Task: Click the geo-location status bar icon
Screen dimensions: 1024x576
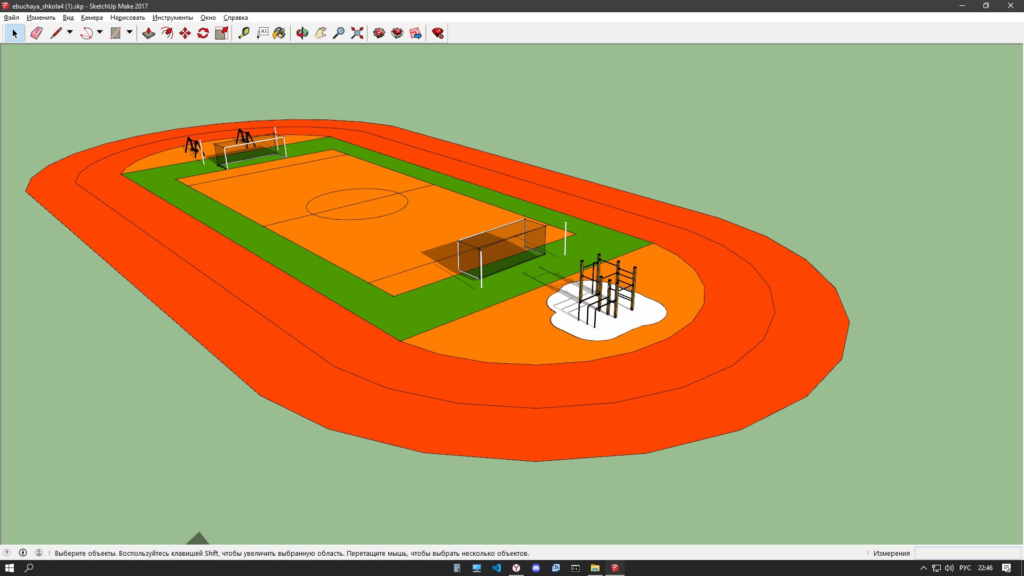Action: coord(7,553)
